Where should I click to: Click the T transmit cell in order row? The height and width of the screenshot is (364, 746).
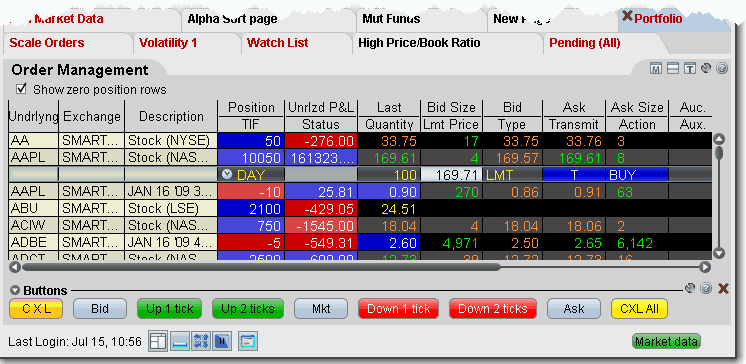click(x=574, y=175)
